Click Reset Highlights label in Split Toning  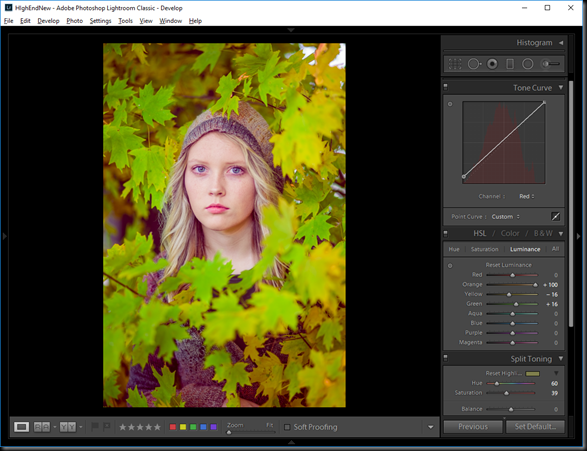pos(503,373)
